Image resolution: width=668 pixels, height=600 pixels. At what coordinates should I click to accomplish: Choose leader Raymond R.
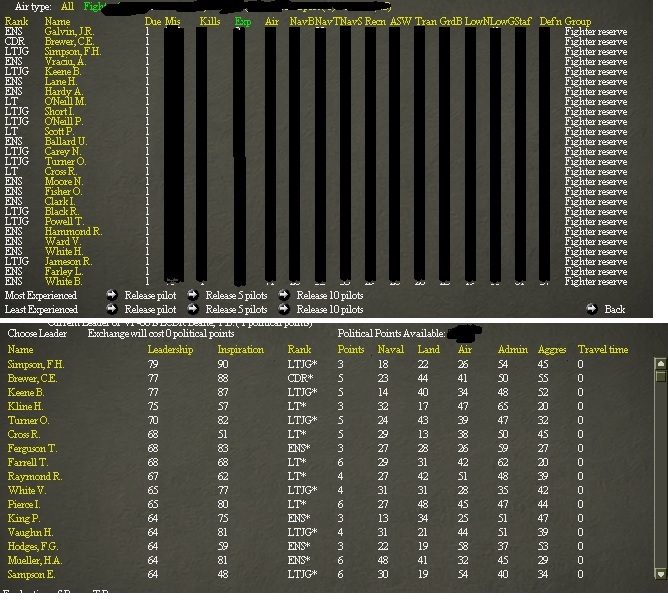(35, 476)
